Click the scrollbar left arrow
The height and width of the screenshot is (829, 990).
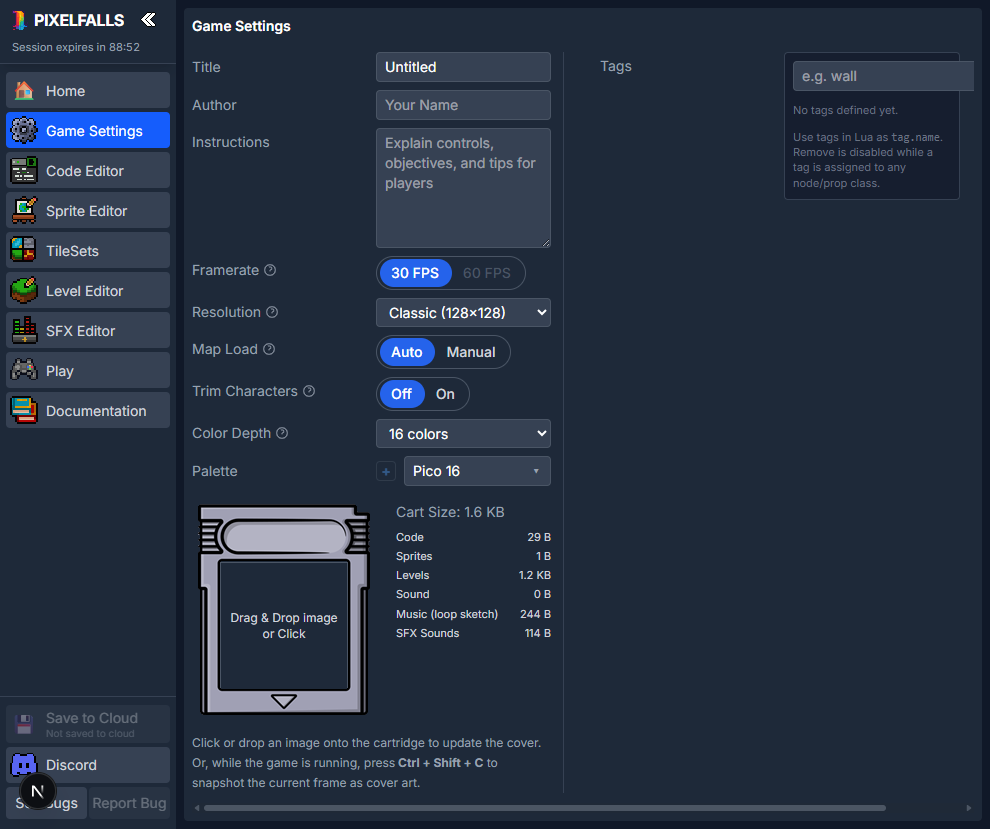197,808
